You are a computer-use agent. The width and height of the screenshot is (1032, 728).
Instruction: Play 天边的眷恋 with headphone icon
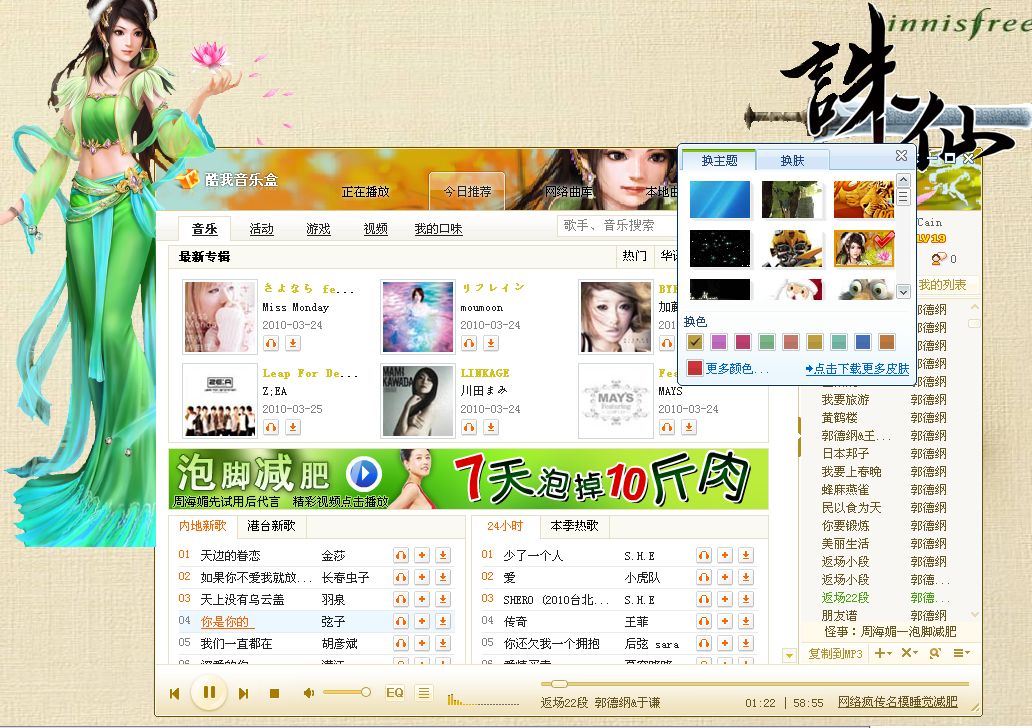coord(401,556)
